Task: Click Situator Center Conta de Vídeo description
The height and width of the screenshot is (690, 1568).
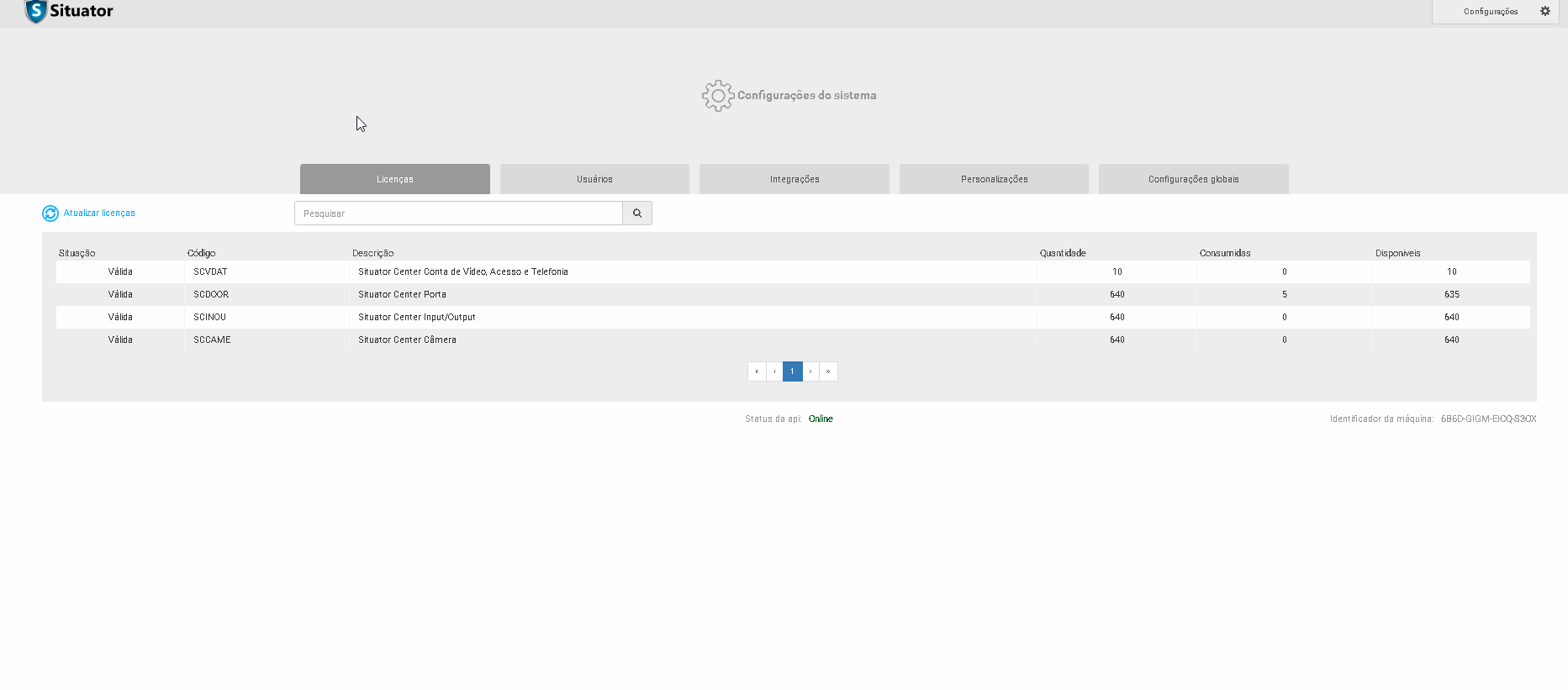Action: coord(463,271)
